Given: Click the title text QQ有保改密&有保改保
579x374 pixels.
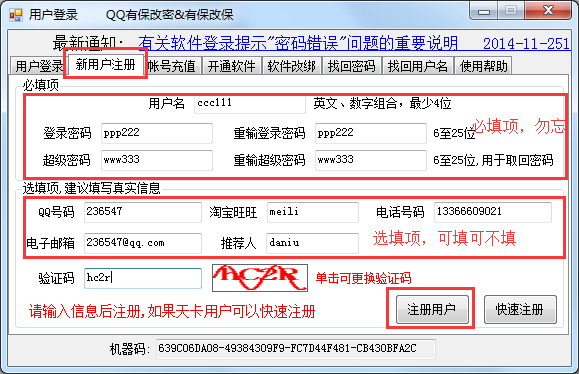Looking at the screenshot, I should [x=169, y=15].
